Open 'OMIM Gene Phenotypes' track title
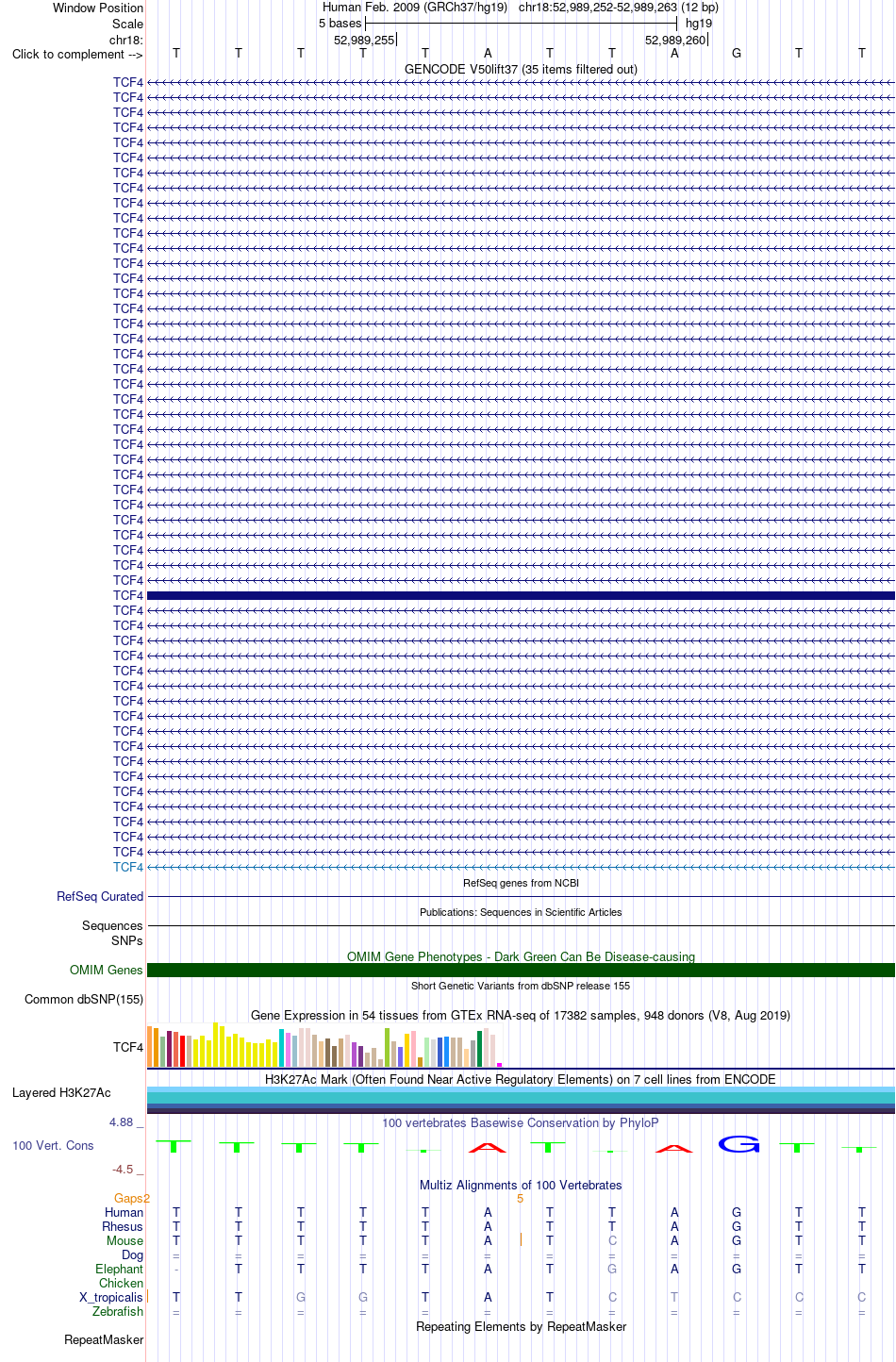The image size is (896, 1362). click(x=521, y=956)
